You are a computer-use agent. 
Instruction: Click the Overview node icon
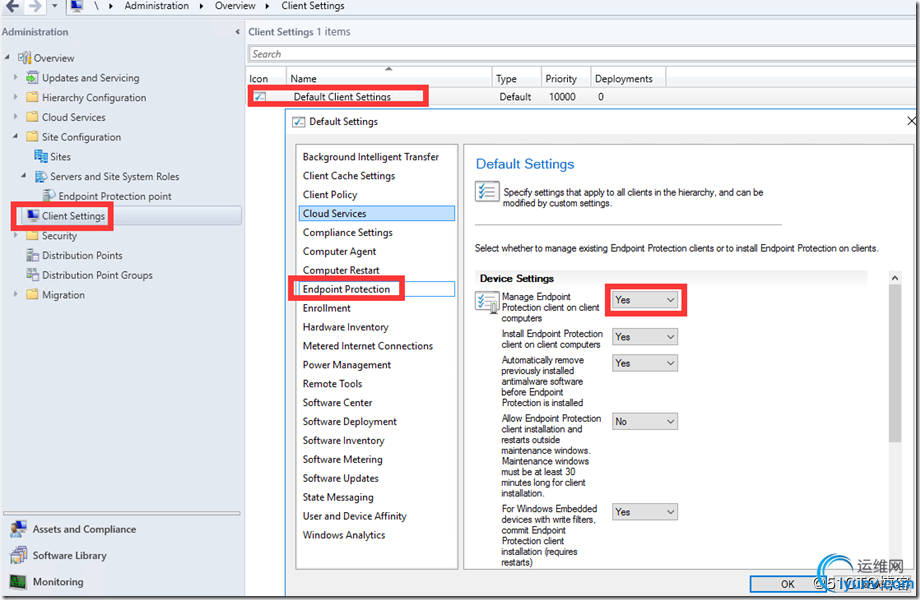coord(24,57)
